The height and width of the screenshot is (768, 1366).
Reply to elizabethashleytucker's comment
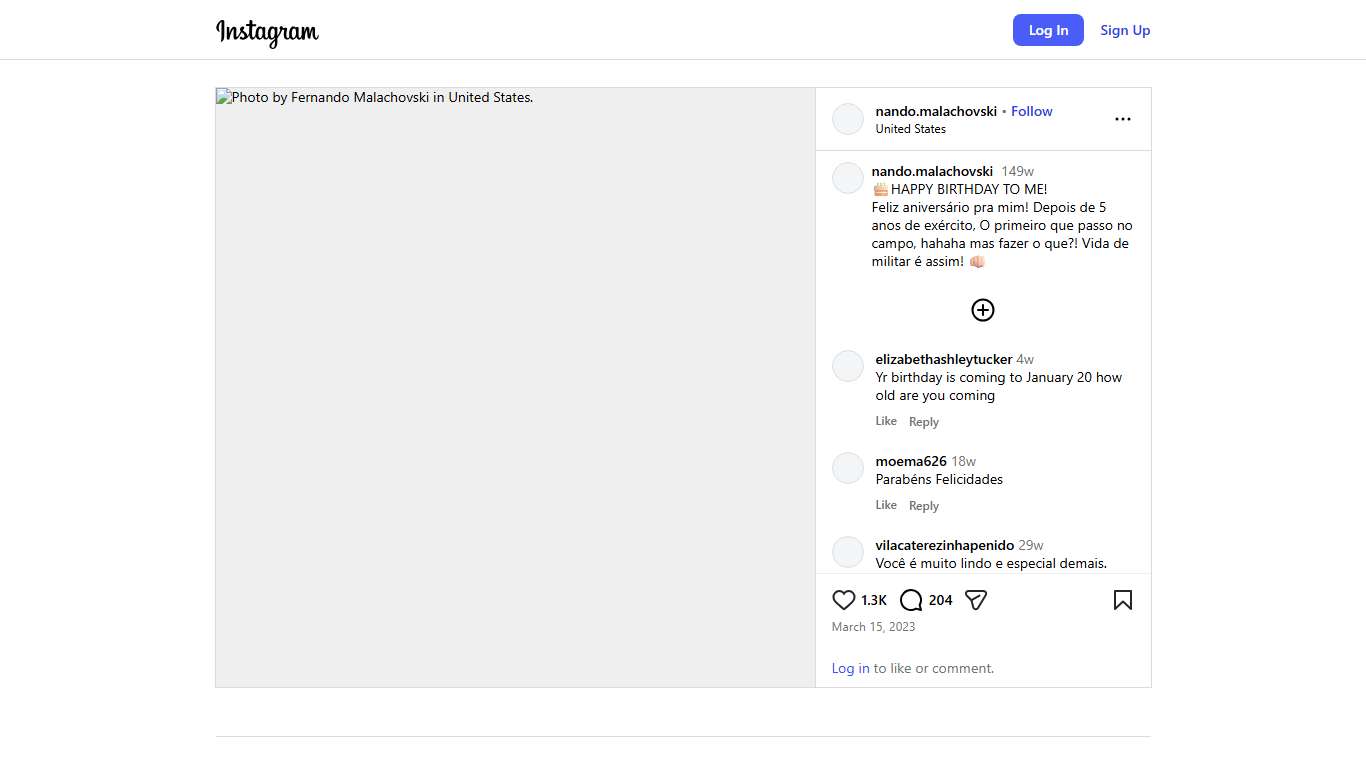point(923,422)
